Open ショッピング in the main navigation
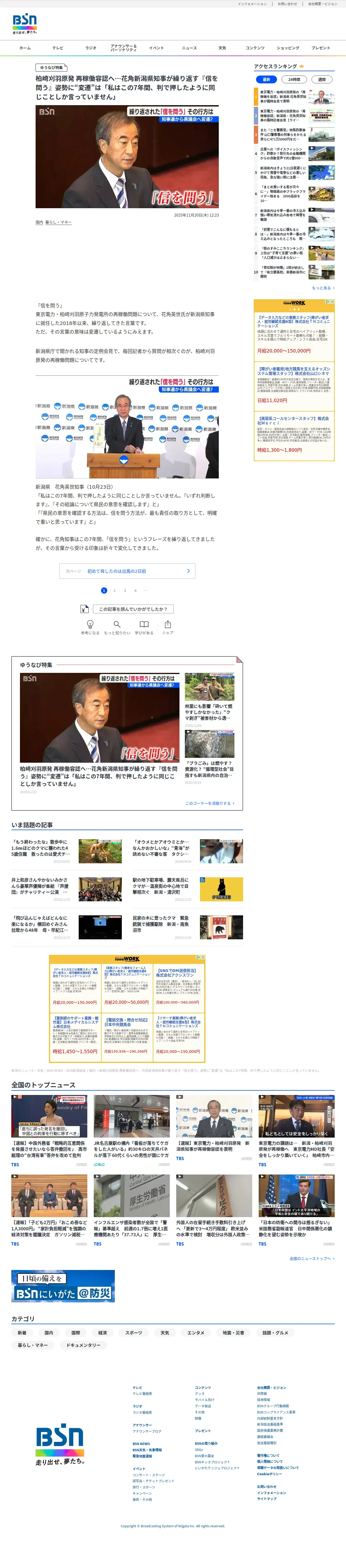346x1568 pixels. click(x=288, y=48)
